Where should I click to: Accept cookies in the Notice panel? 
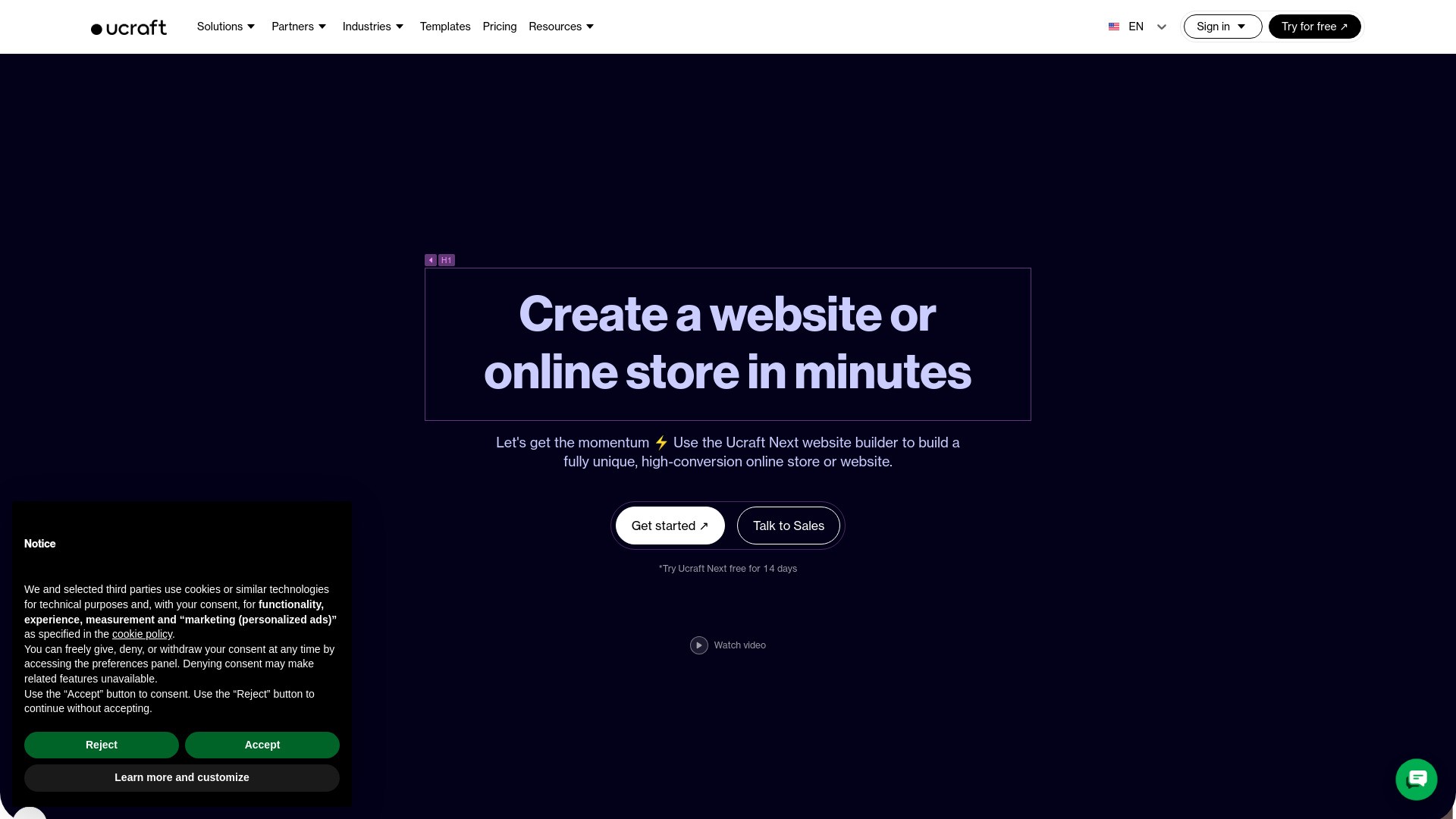tap(262, 745)
